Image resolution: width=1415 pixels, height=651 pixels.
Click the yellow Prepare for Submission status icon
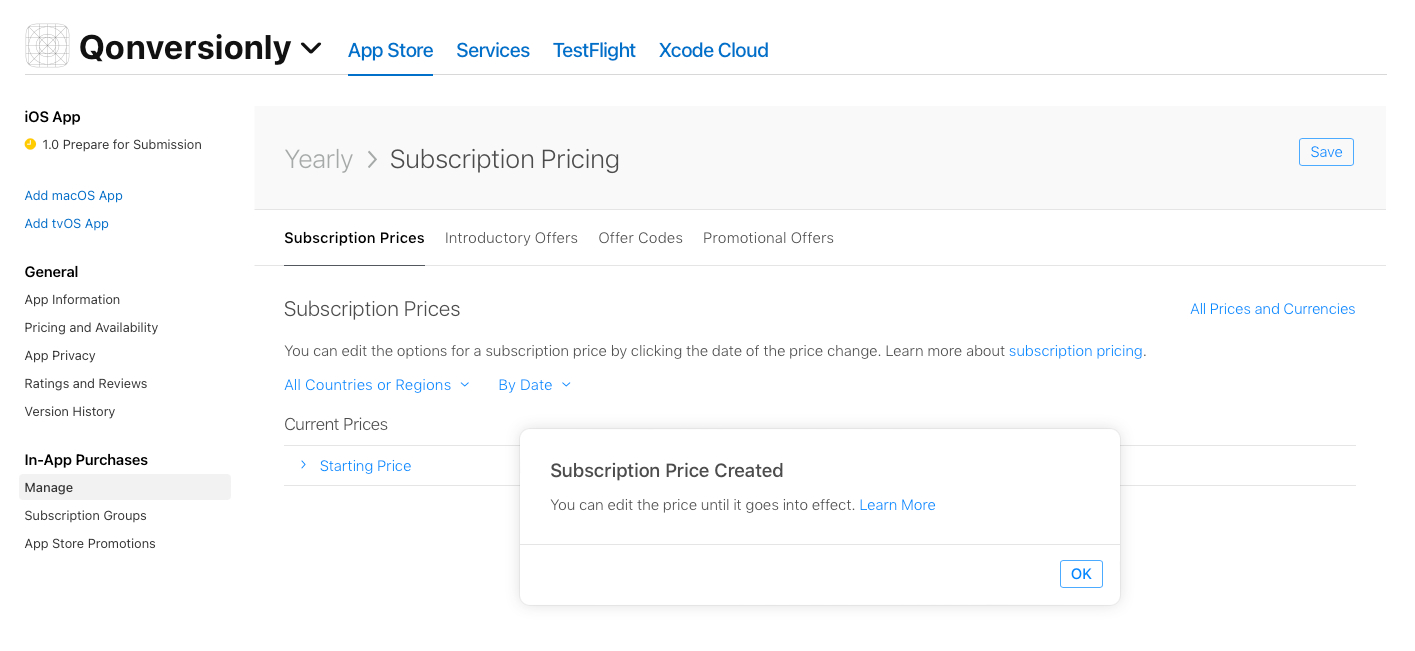click(x=30, y=144)
